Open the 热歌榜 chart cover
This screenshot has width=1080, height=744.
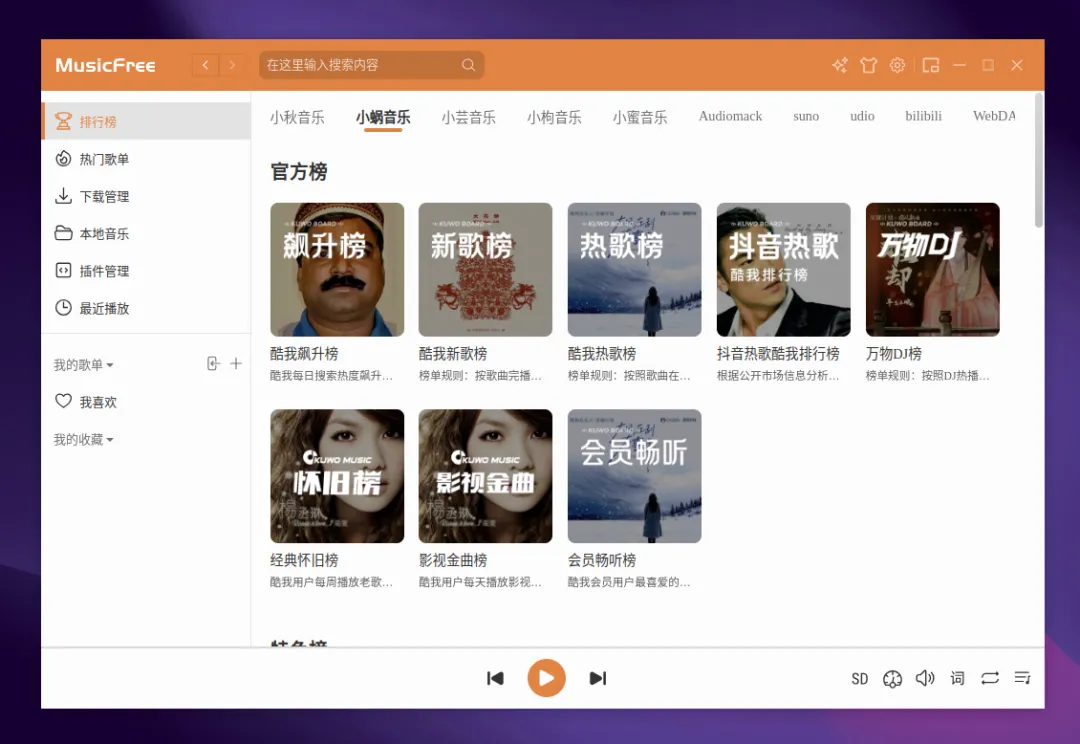tap(634, 269)
